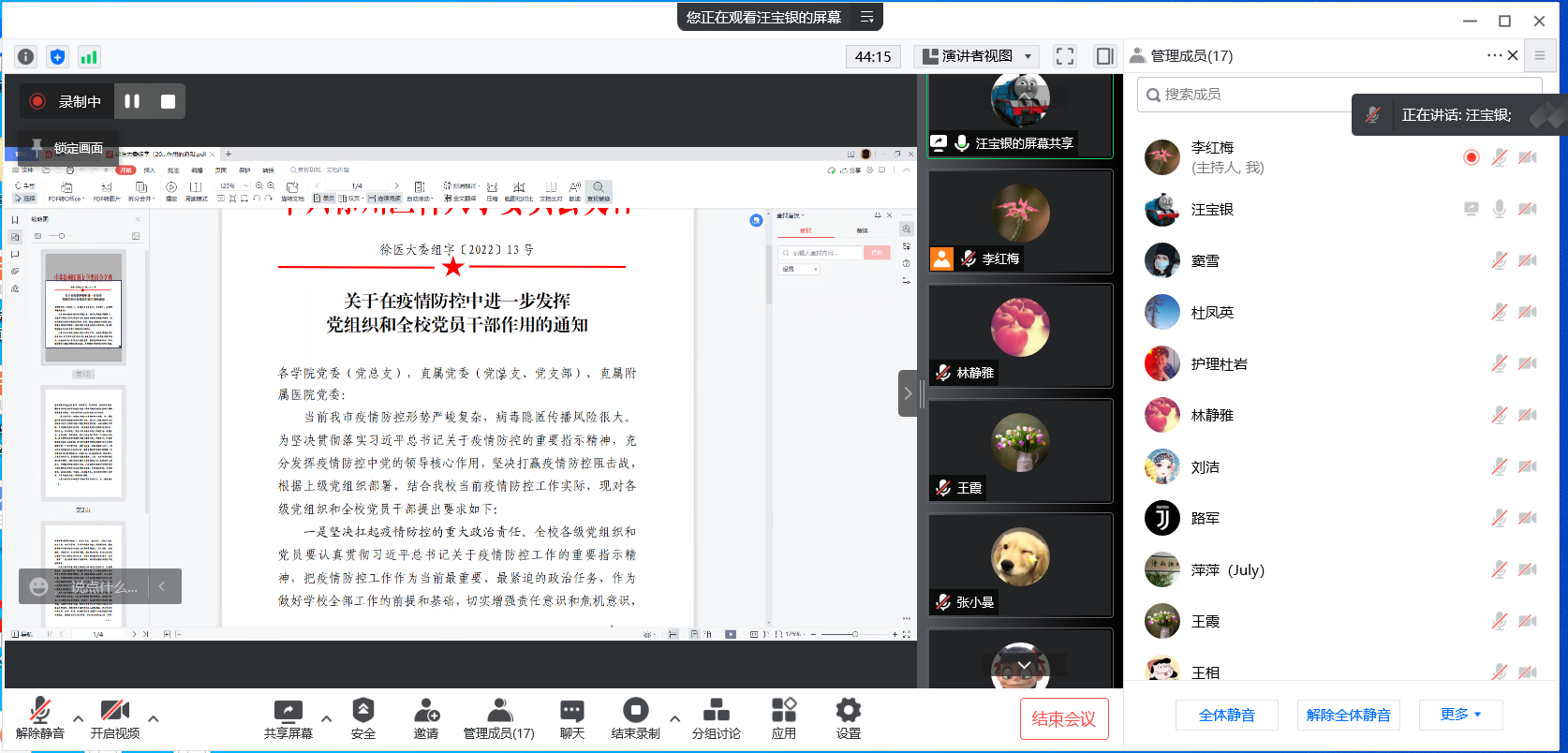The width and height of the screenshot is (1568, 753).
Task: Collapse the video thumbnail strip arrow
Action: (907, 393)
